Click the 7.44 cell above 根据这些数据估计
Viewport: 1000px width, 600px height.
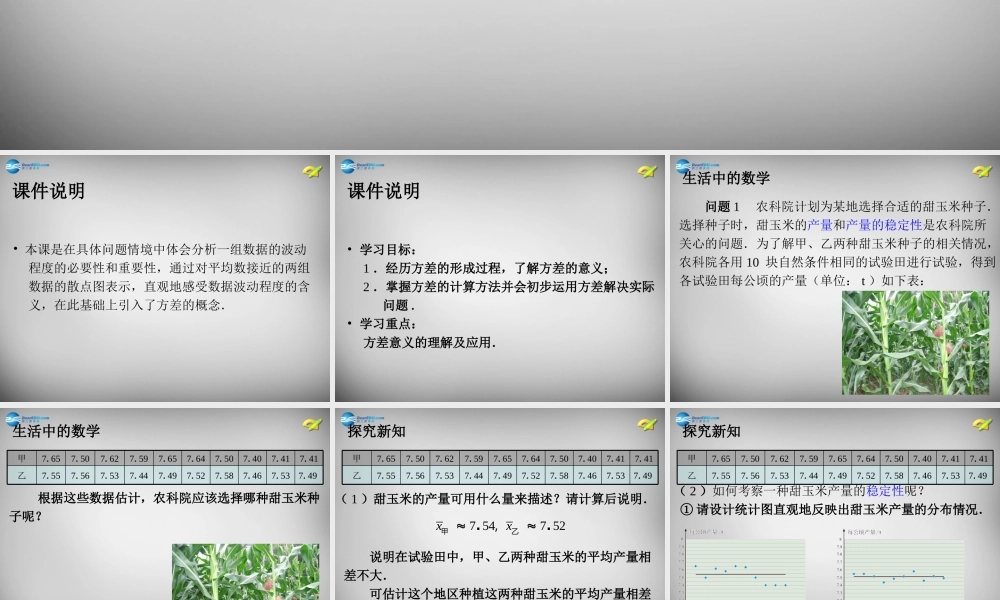(x=138, y=476)
